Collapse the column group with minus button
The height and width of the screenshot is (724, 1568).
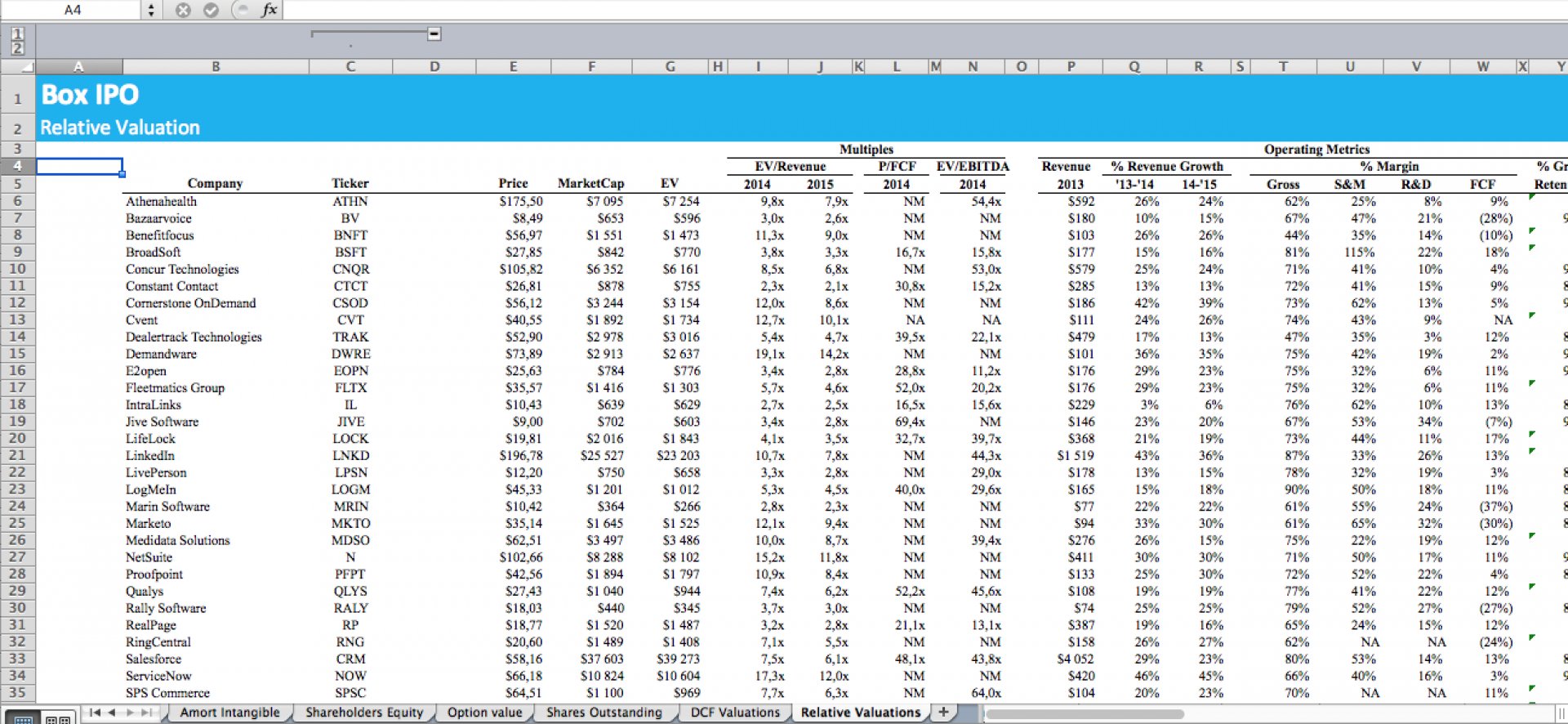pyautogui.click(x=434, y=34)
